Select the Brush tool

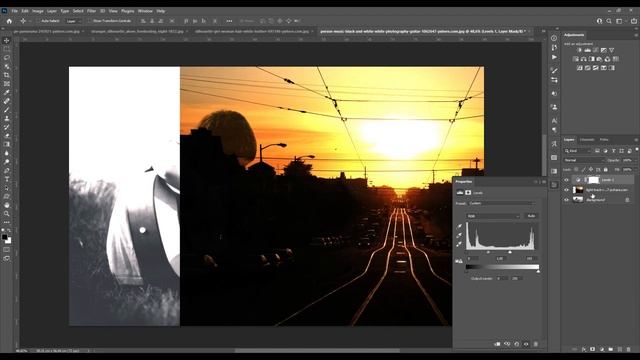point(7,109)
